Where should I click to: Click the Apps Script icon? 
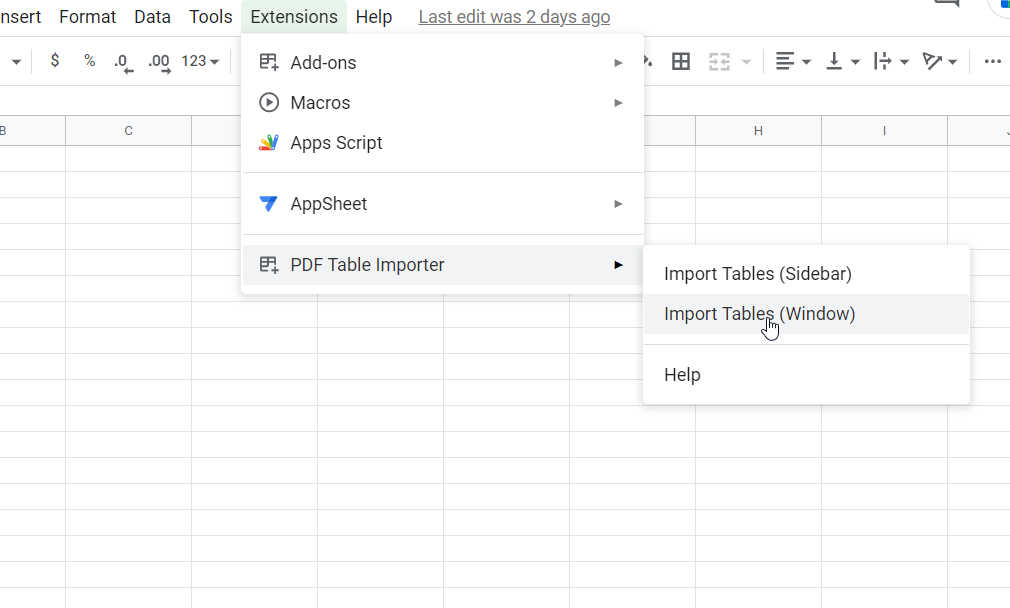click(268, 143)
